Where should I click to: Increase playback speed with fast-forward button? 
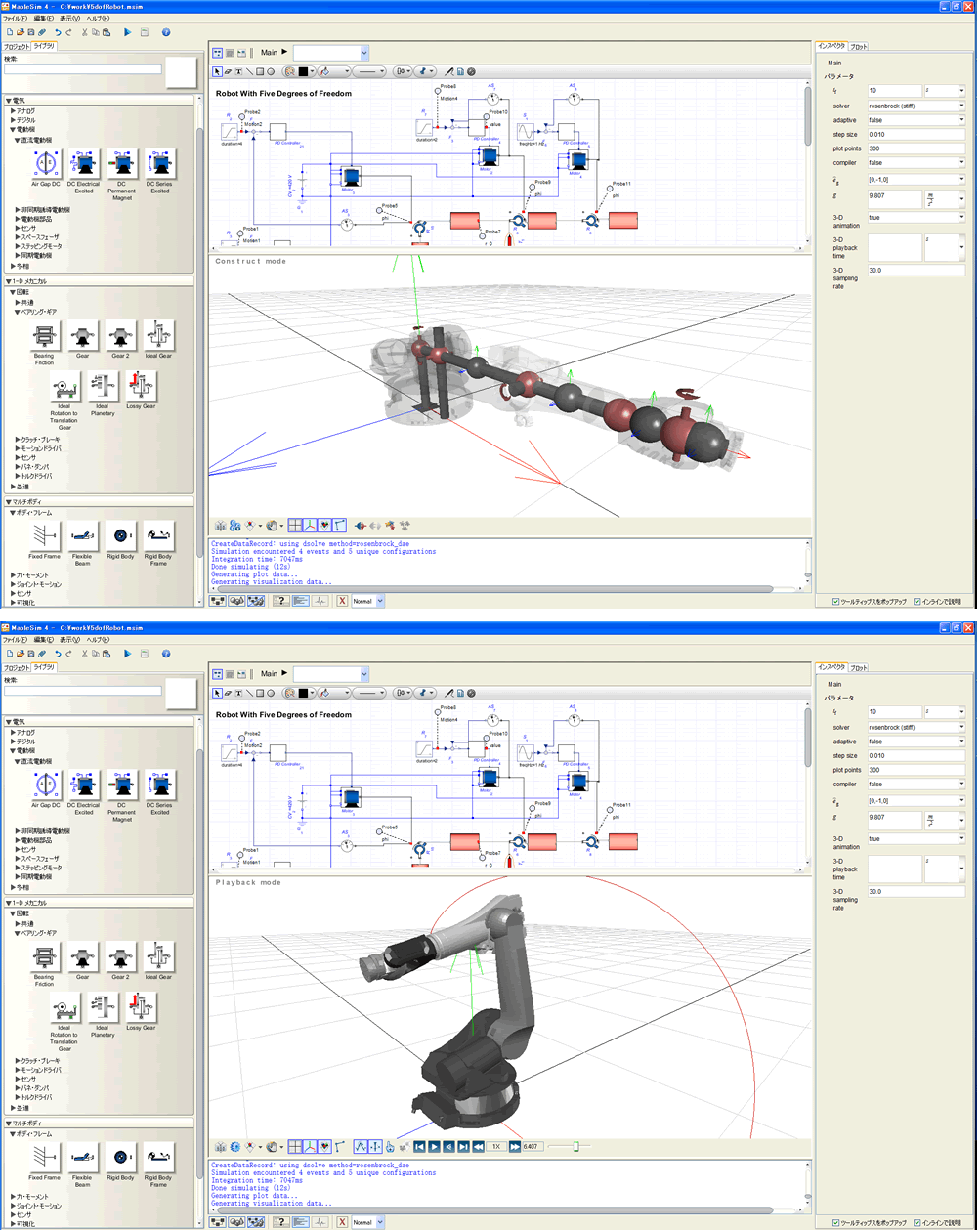(x=515, y=1146)
